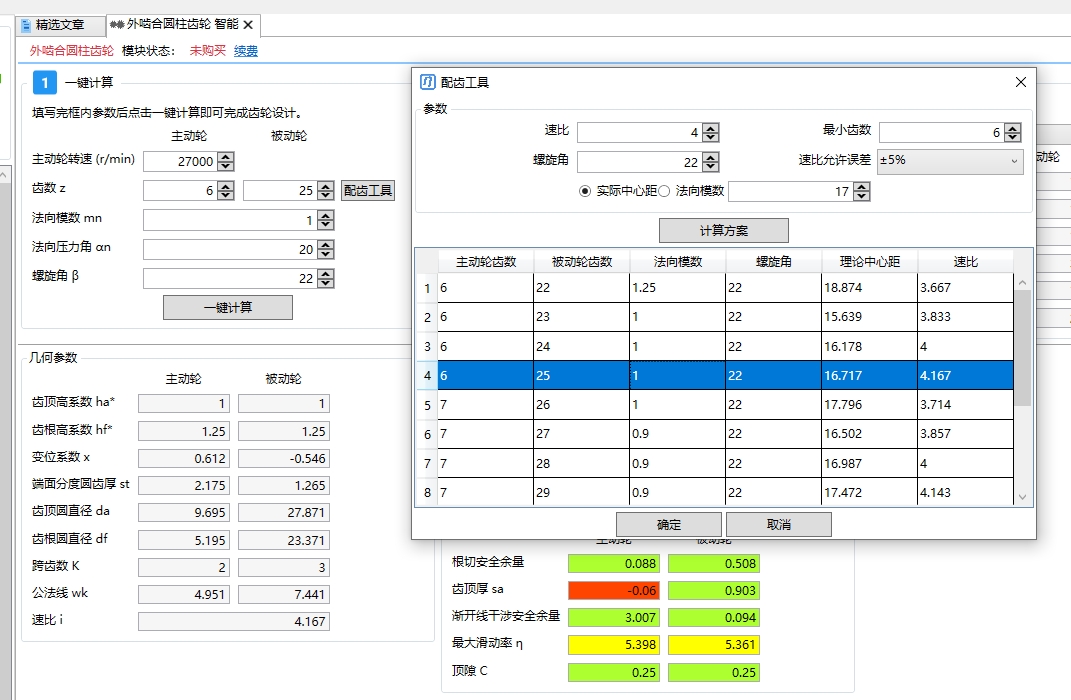The width and height of the screenshot is (1071, 700).
Task: Click the blue step 1 badge icon
Action: [x=44, y=83]
